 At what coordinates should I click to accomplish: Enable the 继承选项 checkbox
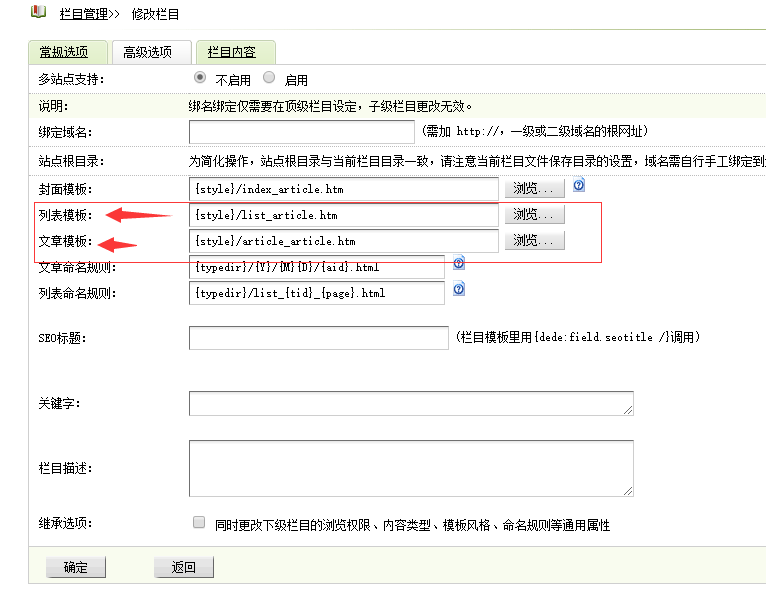(x=199, y=522)
